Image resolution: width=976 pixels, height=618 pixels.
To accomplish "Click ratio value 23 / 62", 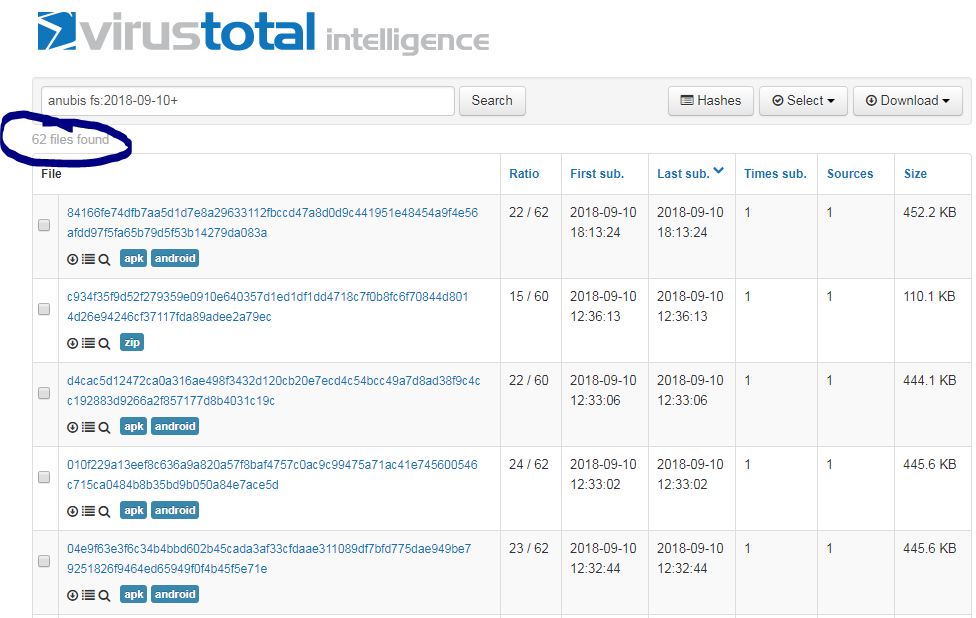I will tap(528, 548).
